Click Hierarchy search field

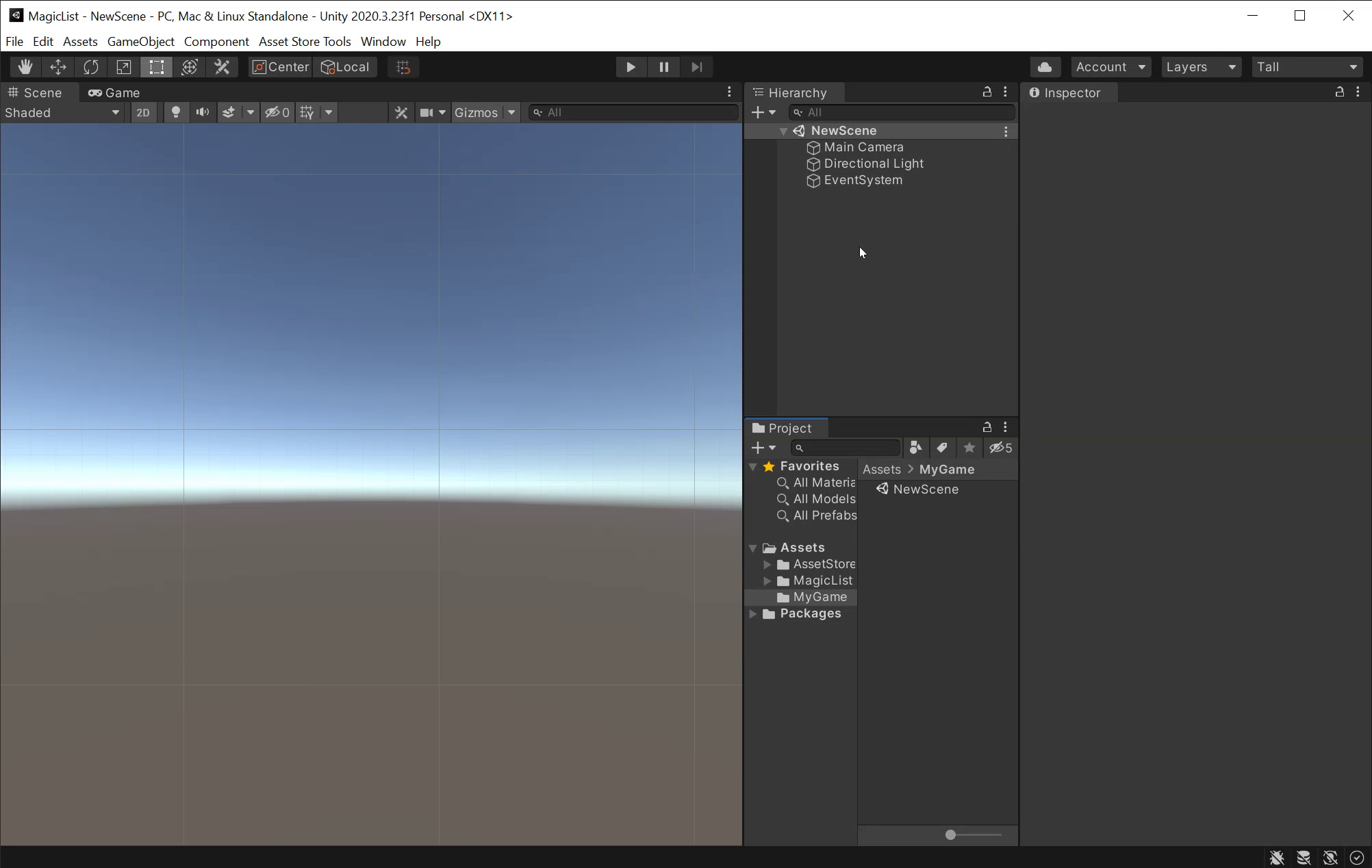(x=902, y=112)
